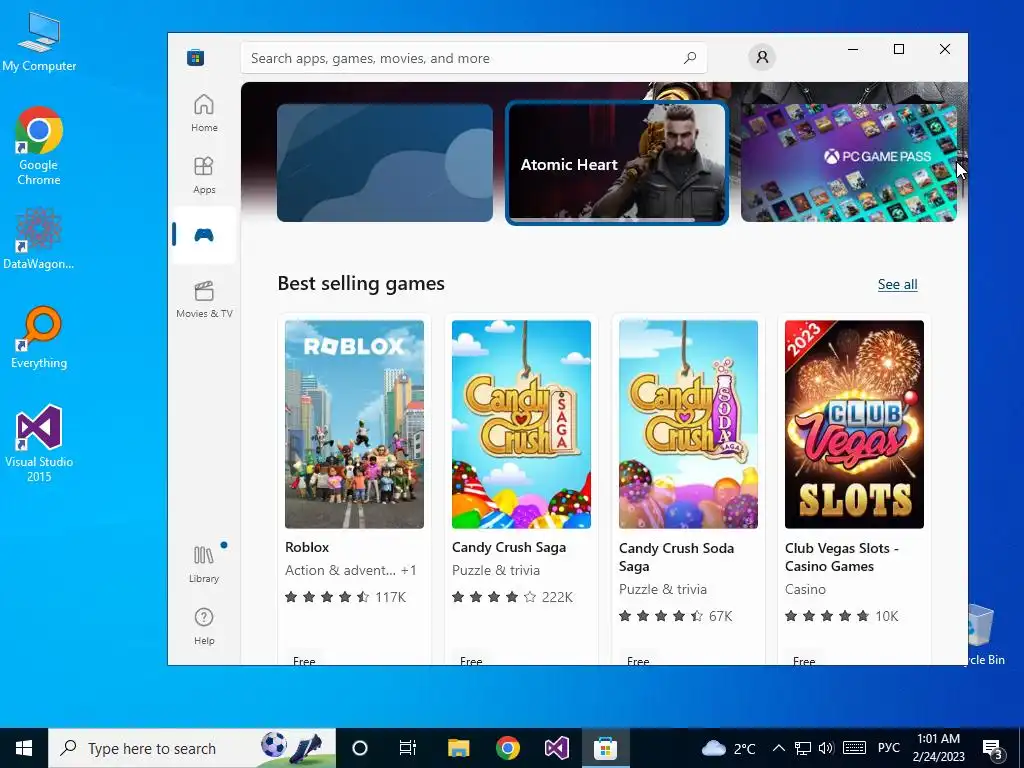This screenshot has width=1024, height=768.
Task: Click the Candy Crush Soda Saga title text
Action: coord(677,557)
